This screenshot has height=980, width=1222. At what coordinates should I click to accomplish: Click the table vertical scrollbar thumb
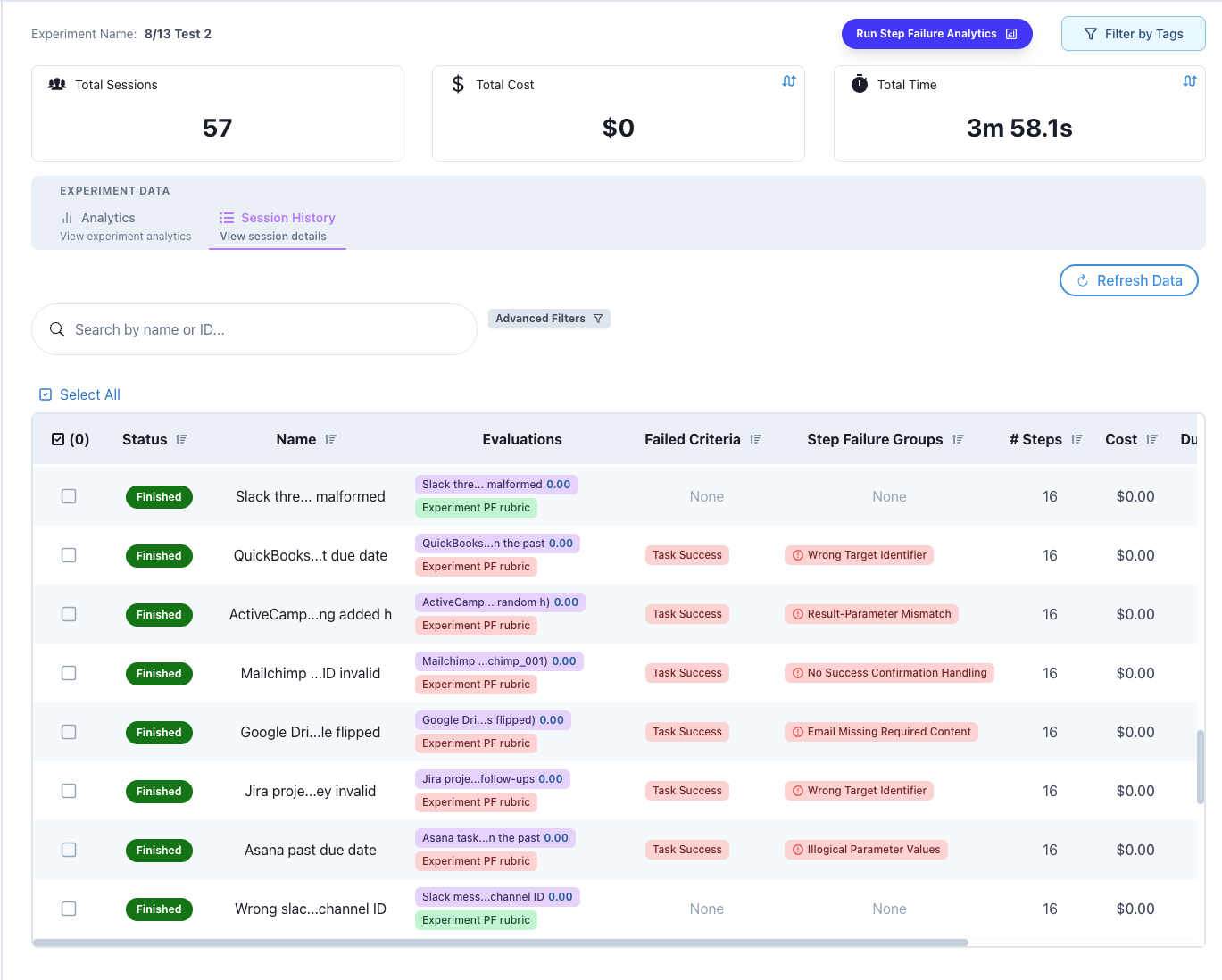click(1201, 768)
